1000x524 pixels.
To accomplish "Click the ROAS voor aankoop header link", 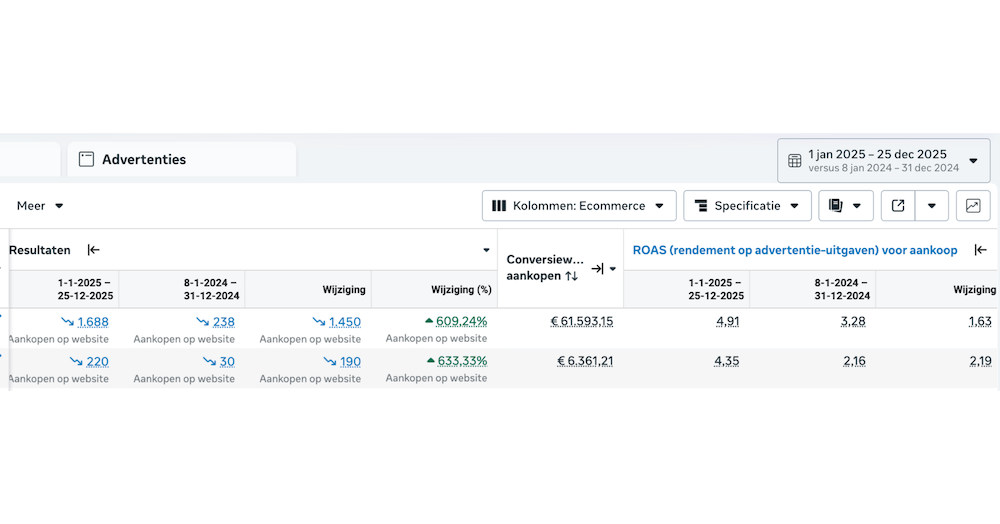I will (794, 250).
